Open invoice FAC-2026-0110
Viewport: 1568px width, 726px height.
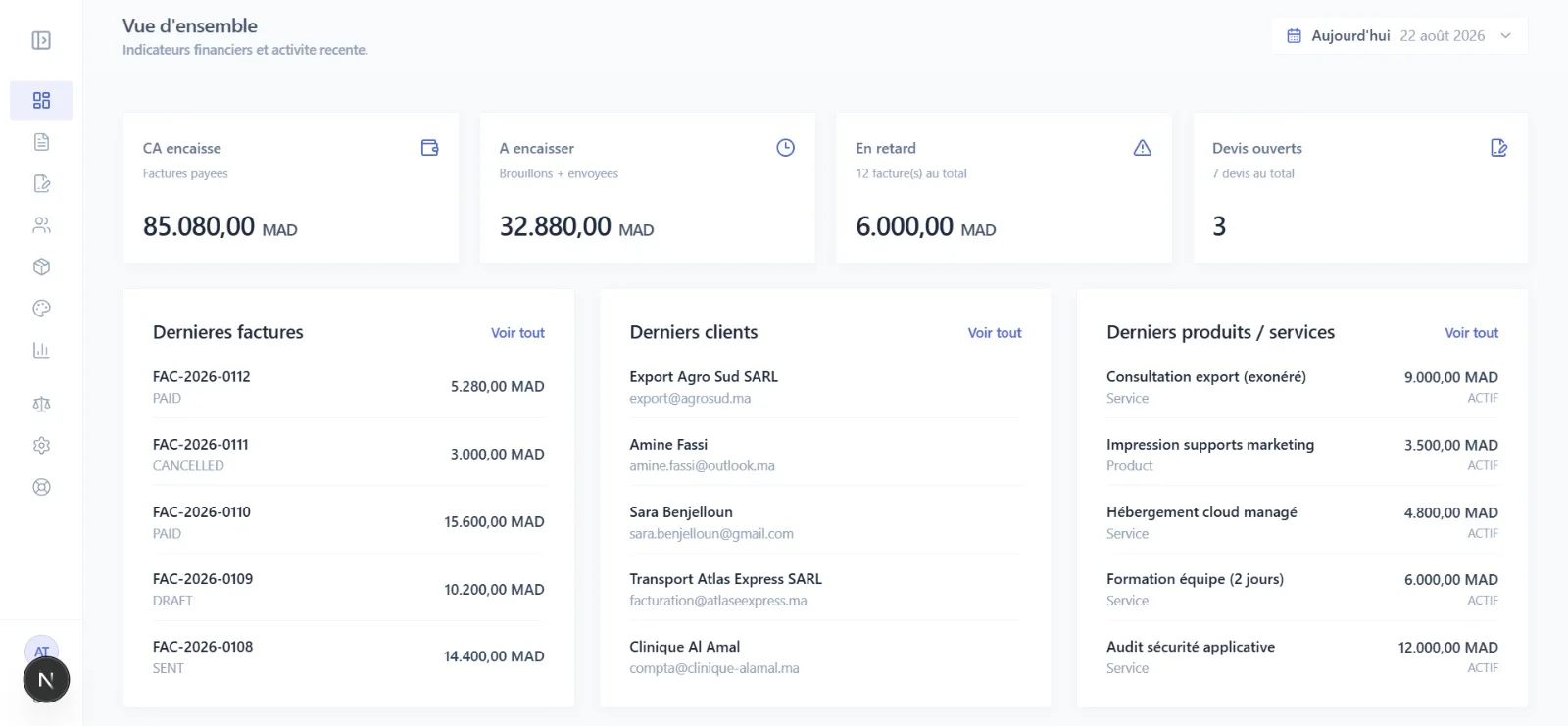(349, 522)
